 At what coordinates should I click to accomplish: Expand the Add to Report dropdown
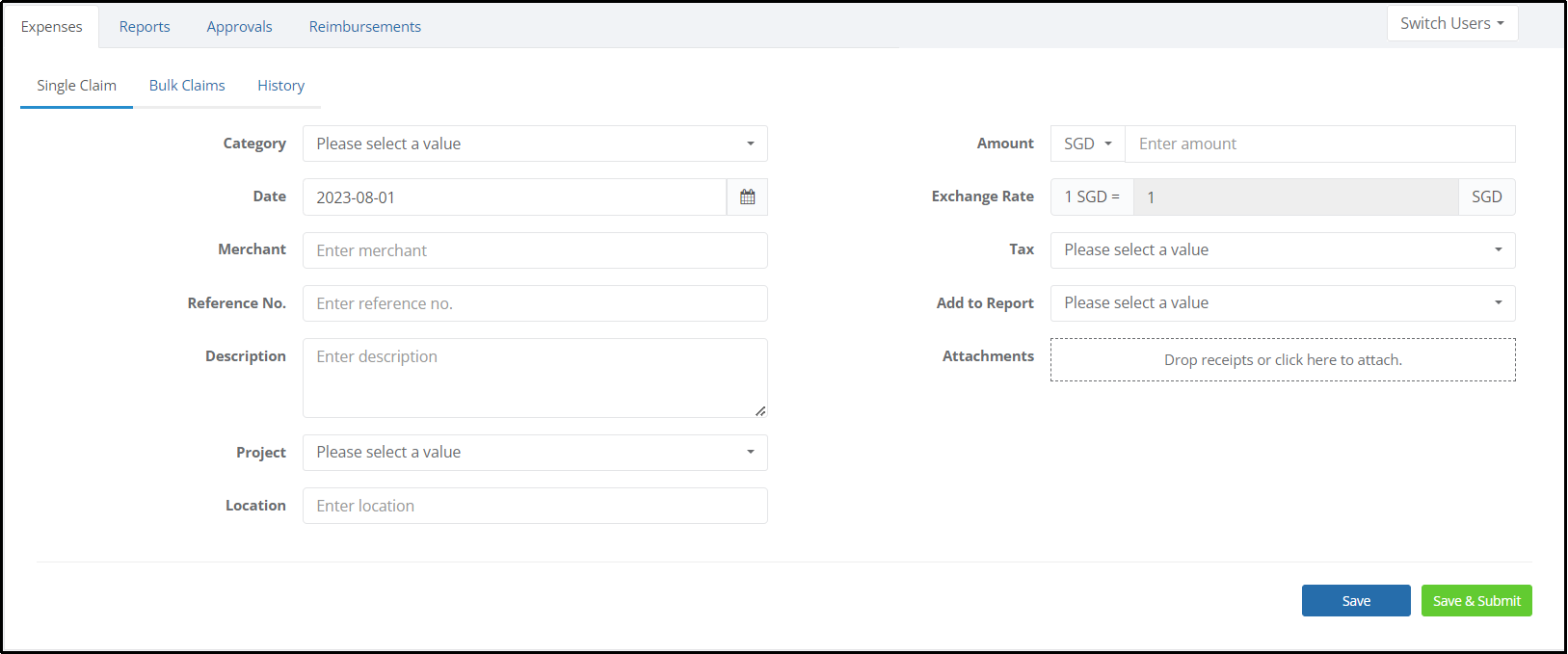tap(1283, 302)
